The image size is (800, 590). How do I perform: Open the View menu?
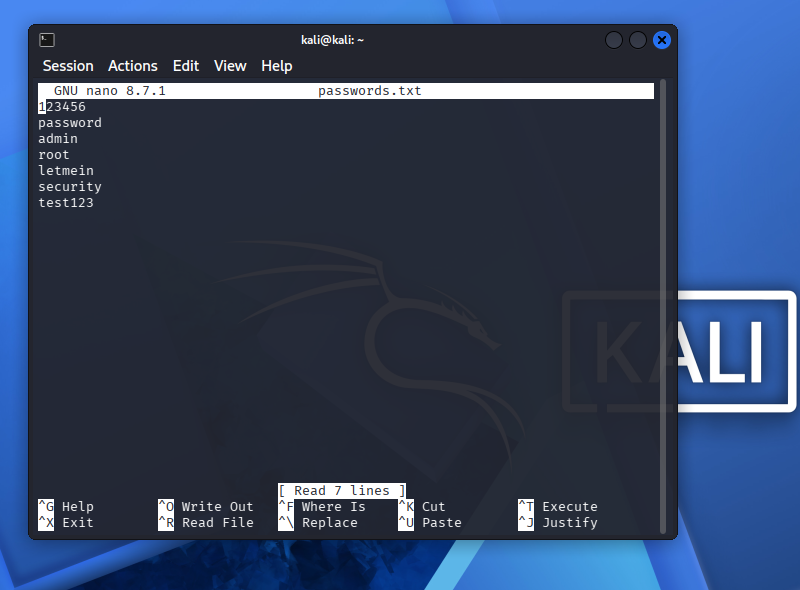point(230,66)
